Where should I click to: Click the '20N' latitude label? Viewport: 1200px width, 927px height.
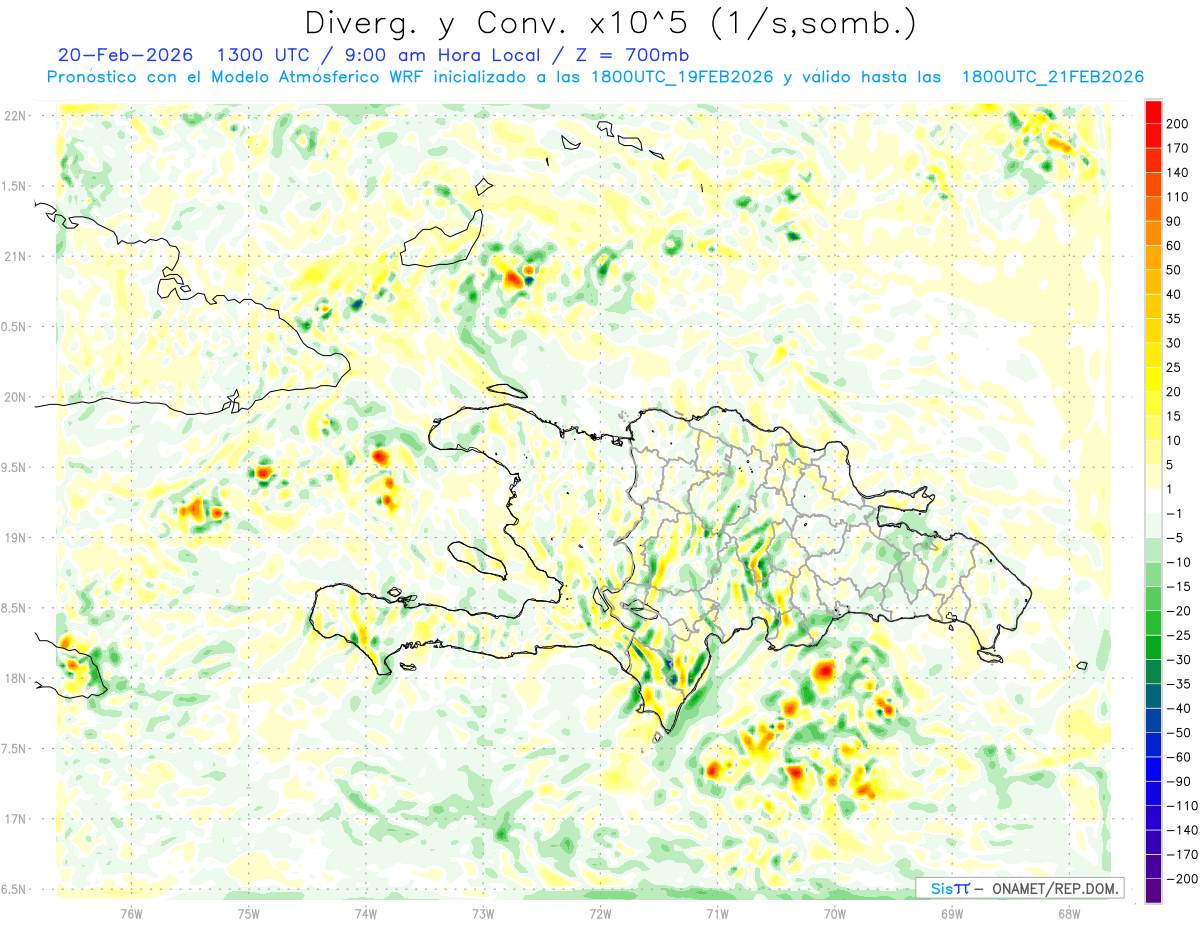point(14,397)
